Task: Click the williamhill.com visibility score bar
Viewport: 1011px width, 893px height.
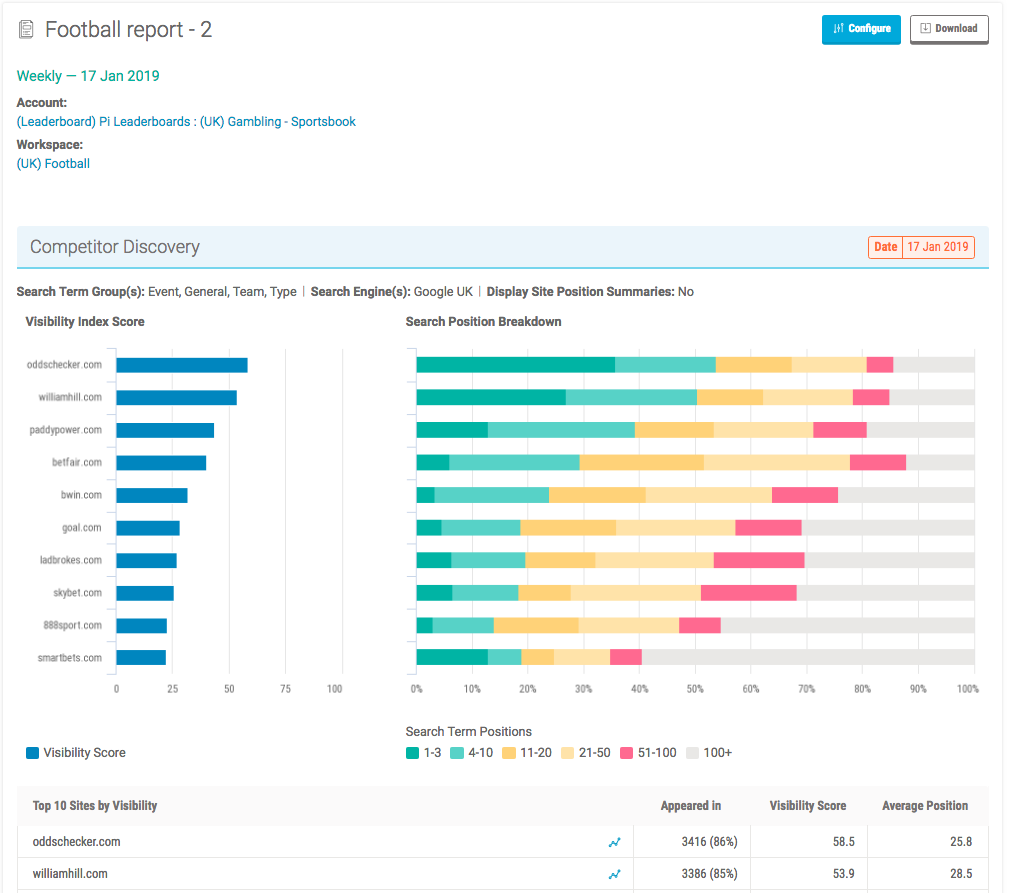Action: click(177, 398)
